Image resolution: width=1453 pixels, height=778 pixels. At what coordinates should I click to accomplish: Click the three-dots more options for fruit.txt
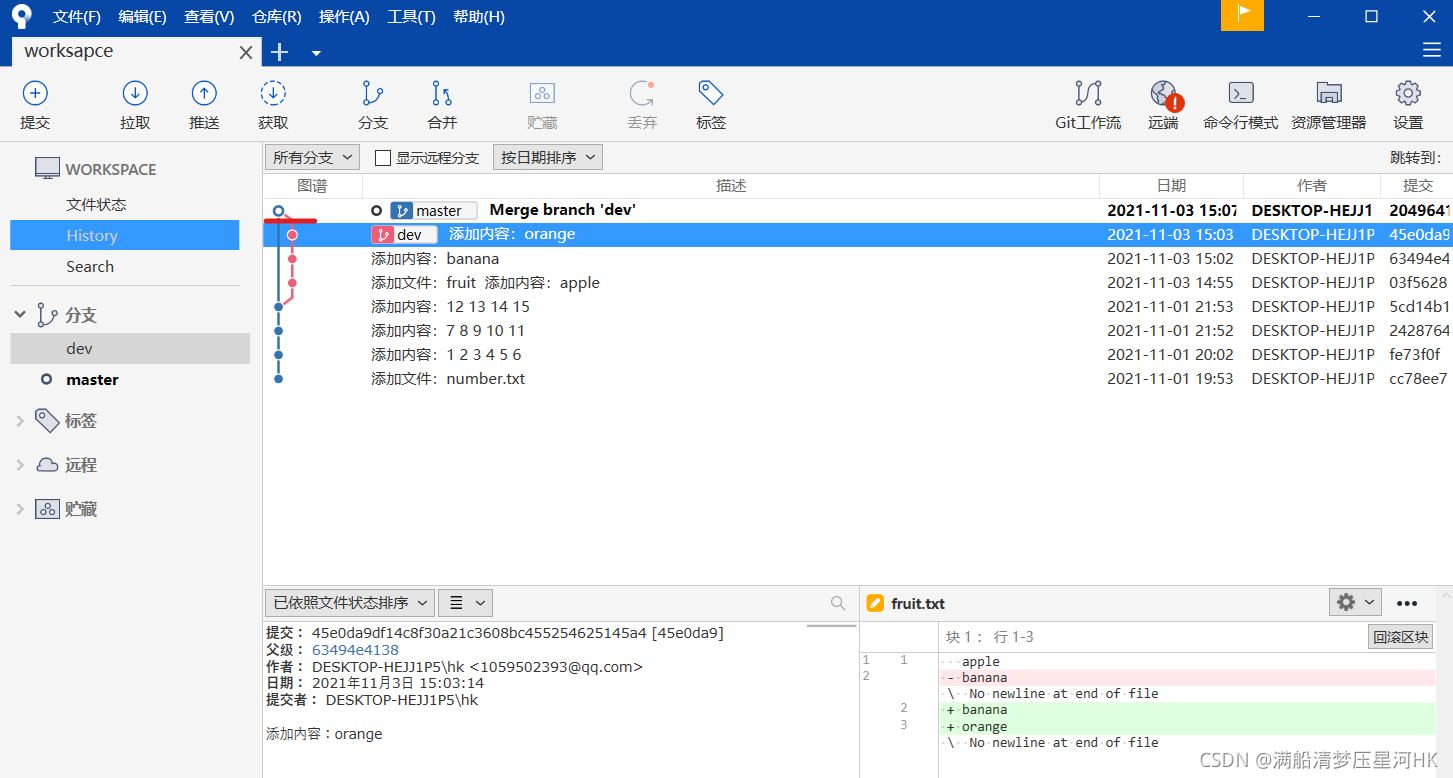[1407, 603]
